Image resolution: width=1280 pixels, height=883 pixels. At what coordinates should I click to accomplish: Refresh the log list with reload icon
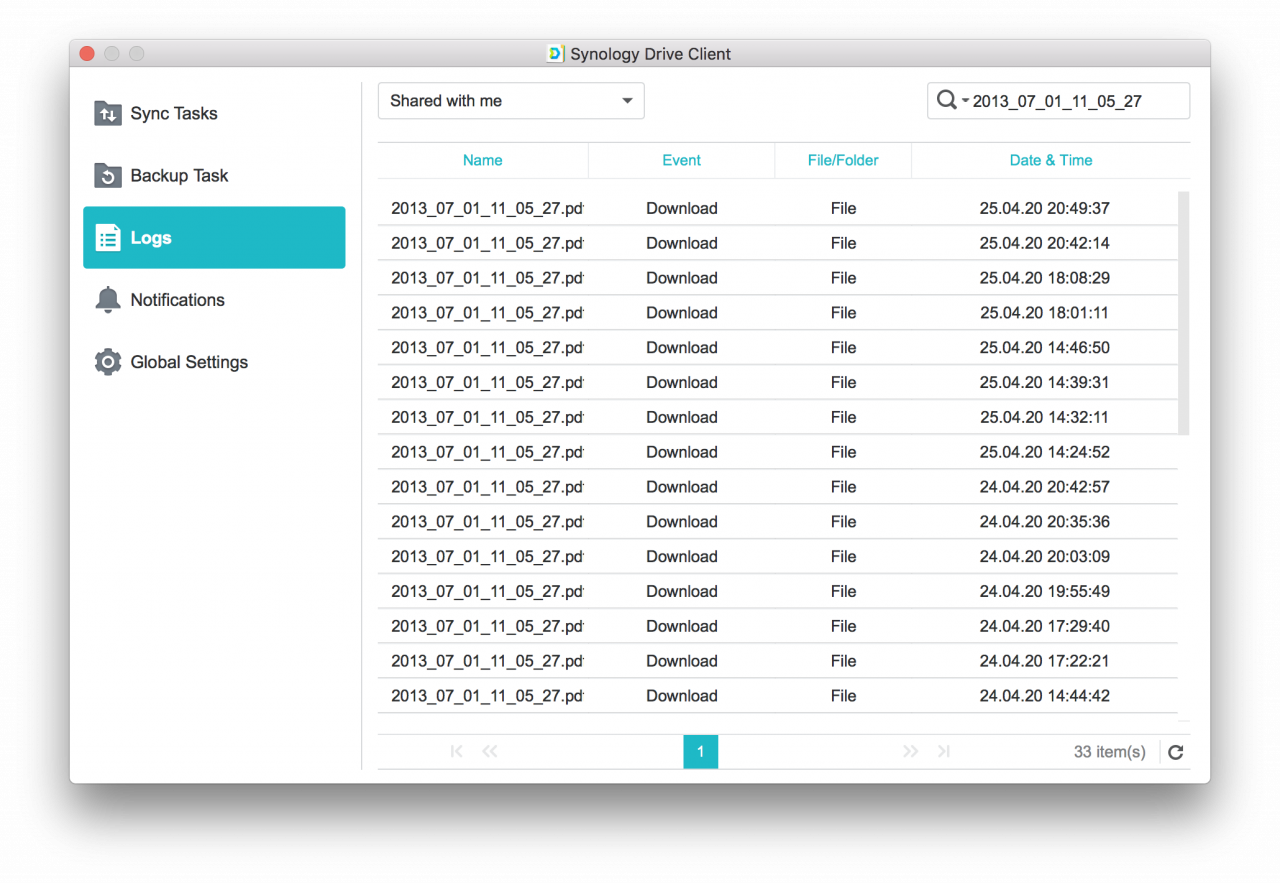(x=1176, y=752)
